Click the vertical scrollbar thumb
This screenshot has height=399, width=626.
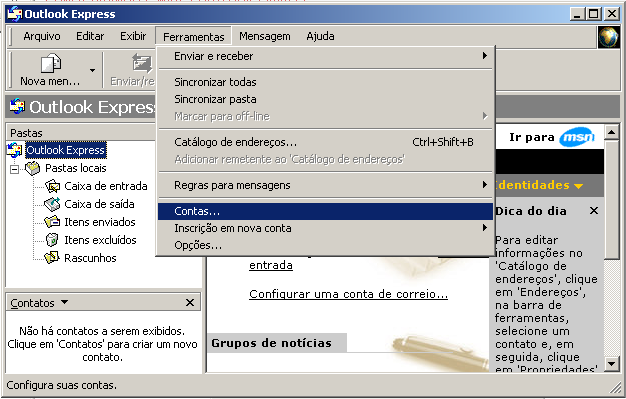pyautogui.click(x=612, y=200)
